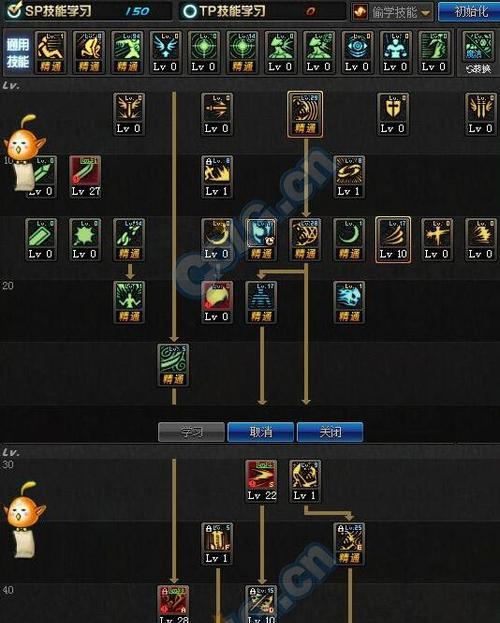Select the green crosshair general skill marked 精通

pos(242,52)
